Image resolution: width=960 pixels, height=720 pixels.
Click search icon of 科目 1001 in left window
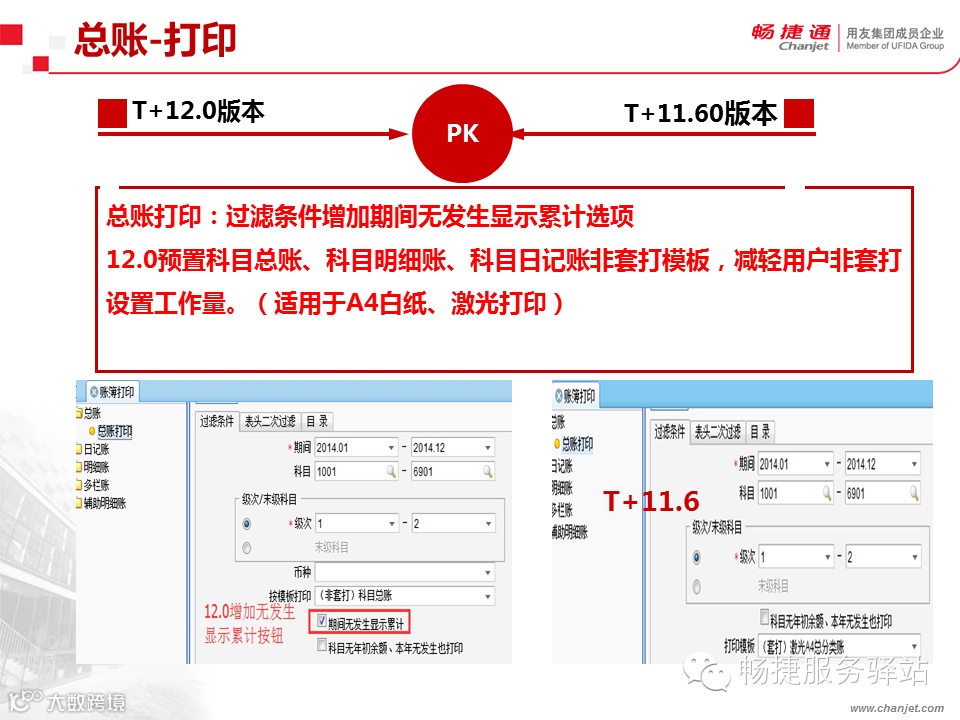point(391,471)
